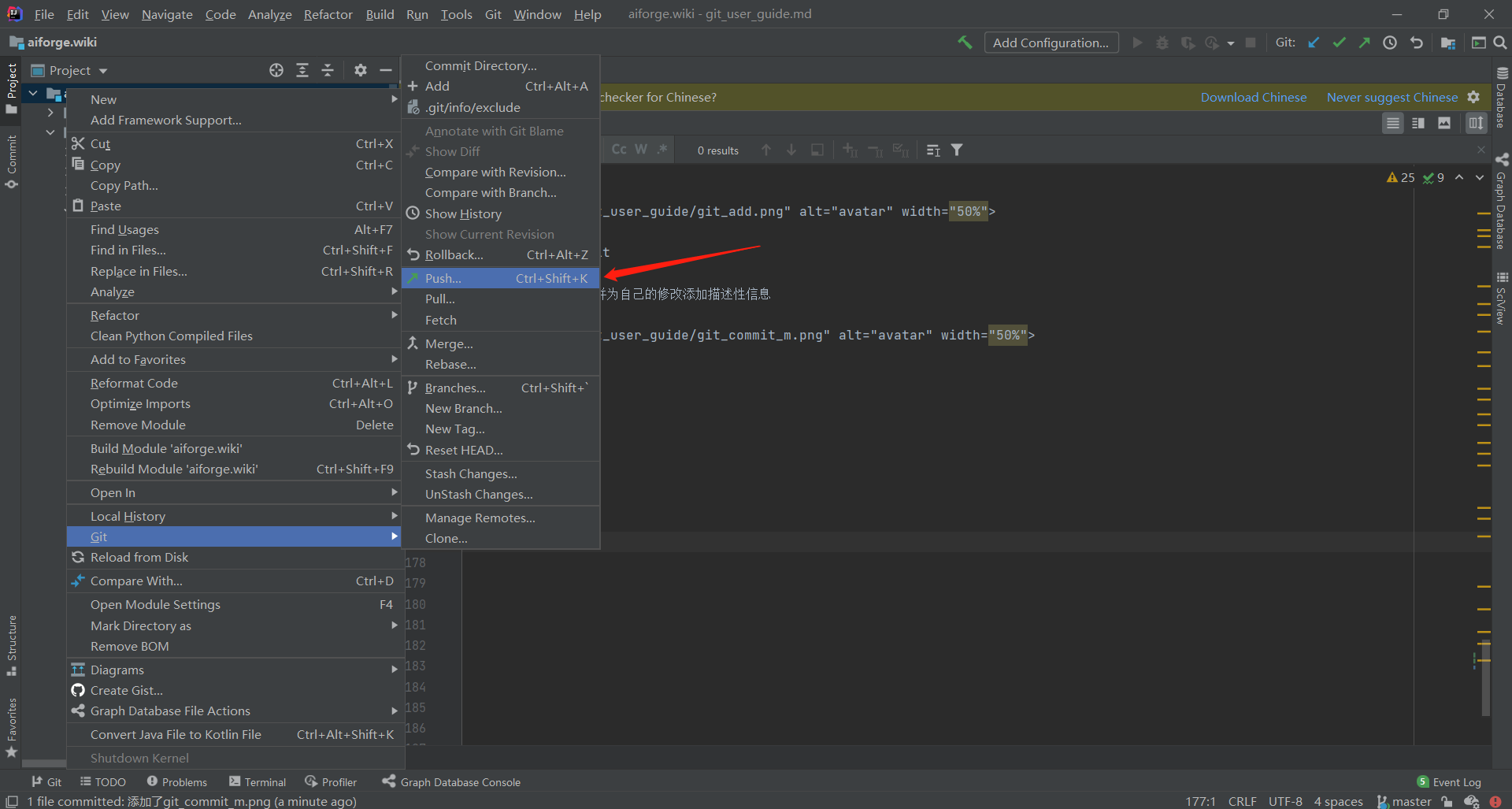Screen dimensions: 1512x809
Task: Click CRLF line separator in status bar
Action: pyautogui.click(x=1242, y=801)
